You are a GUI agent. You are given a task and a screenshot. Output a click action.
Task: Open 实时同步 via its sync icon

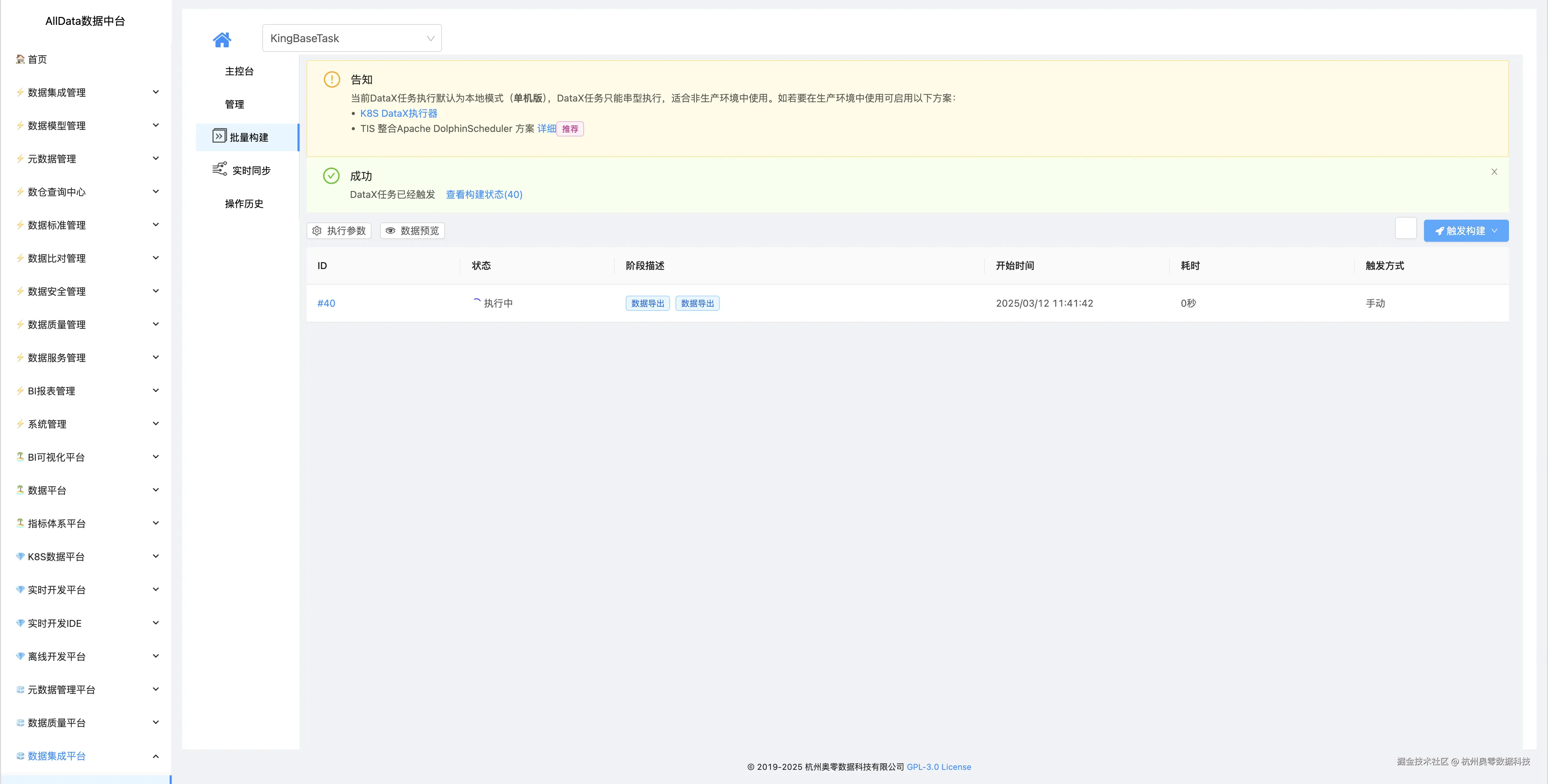coord(219,170)
